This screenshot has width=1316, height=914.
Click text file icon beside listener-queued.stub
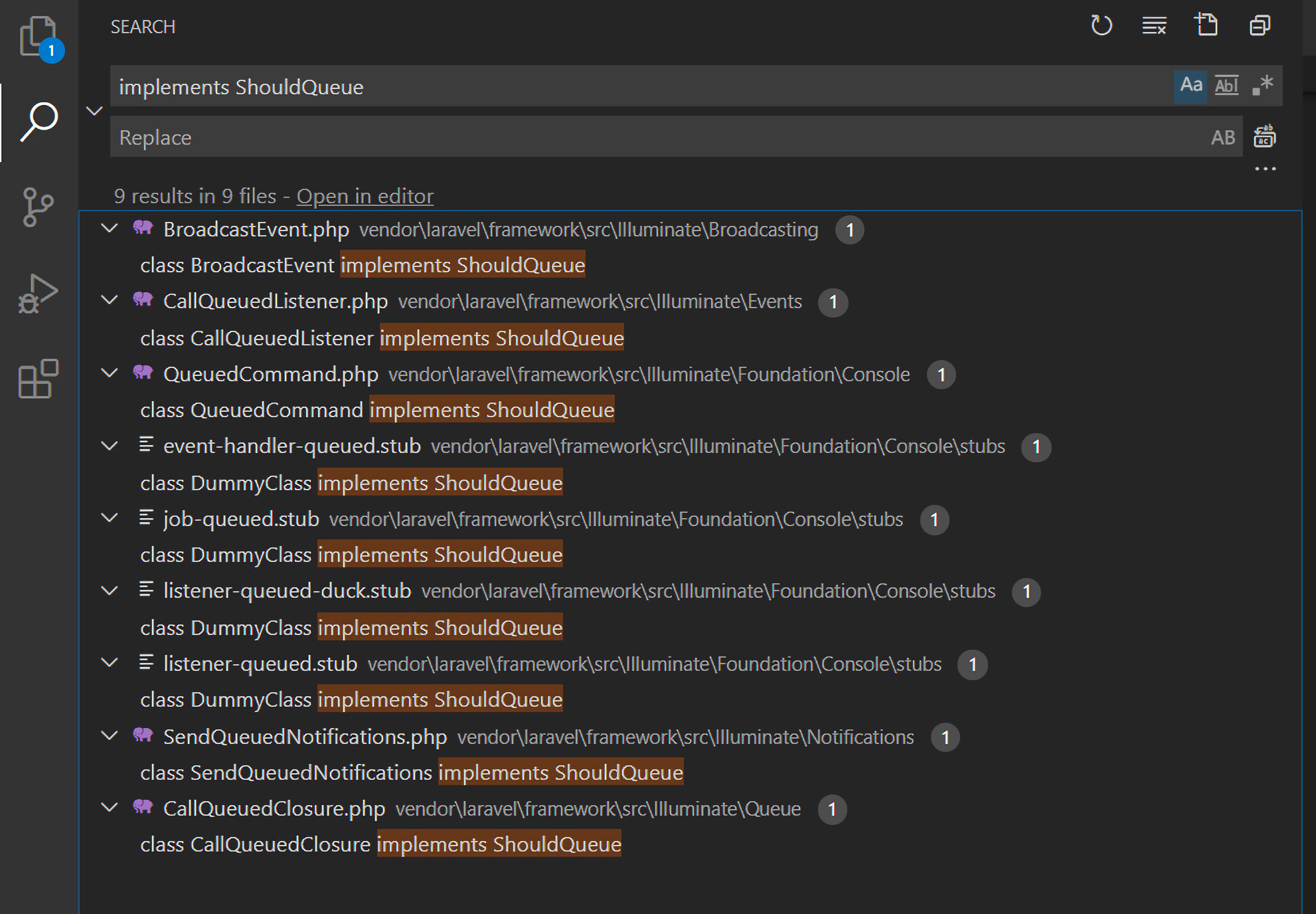(x=146, y=662)
